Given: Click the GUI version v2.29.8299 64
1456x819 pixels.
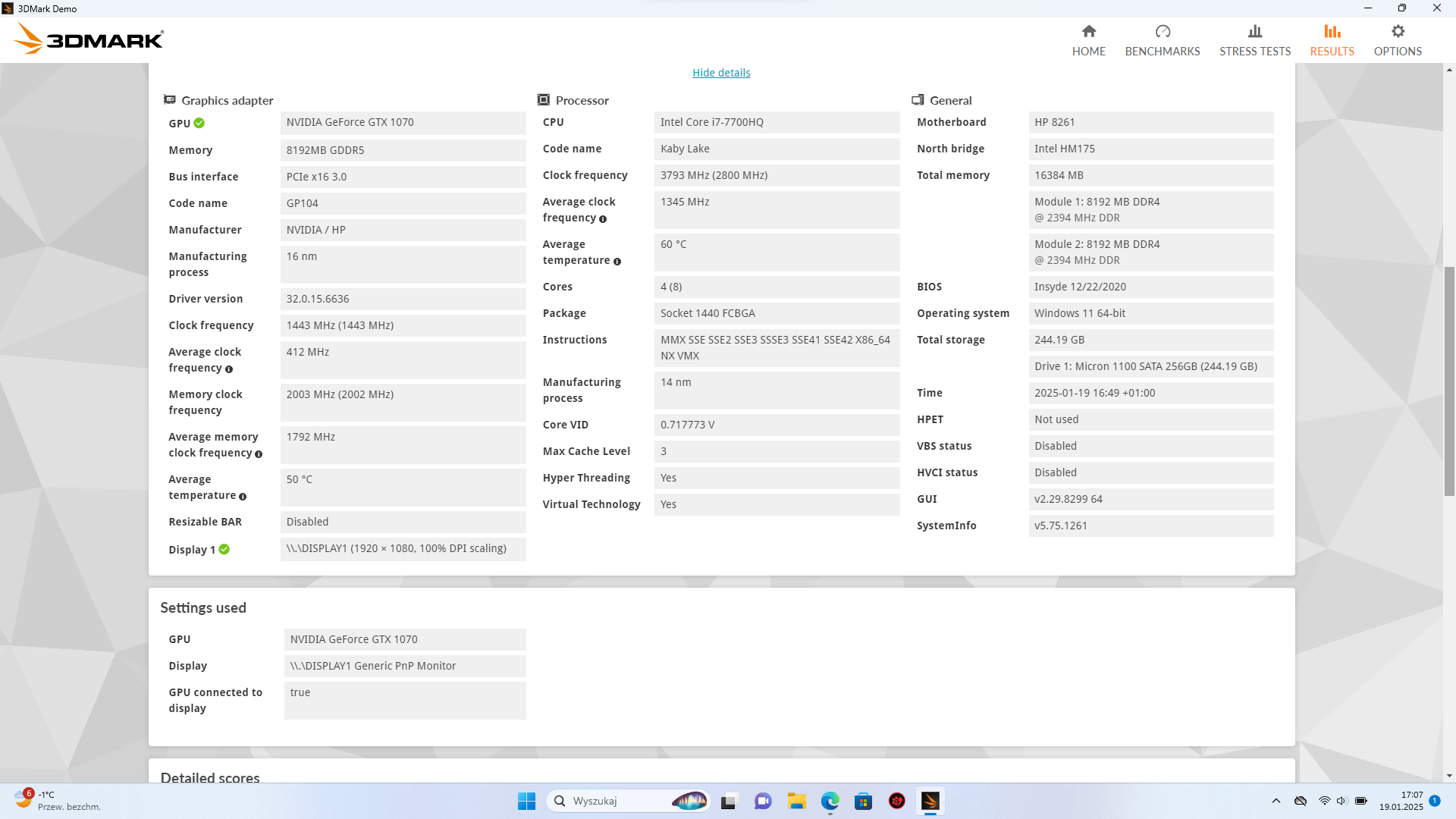Looking at the screenshot, I should (1150, 499).
